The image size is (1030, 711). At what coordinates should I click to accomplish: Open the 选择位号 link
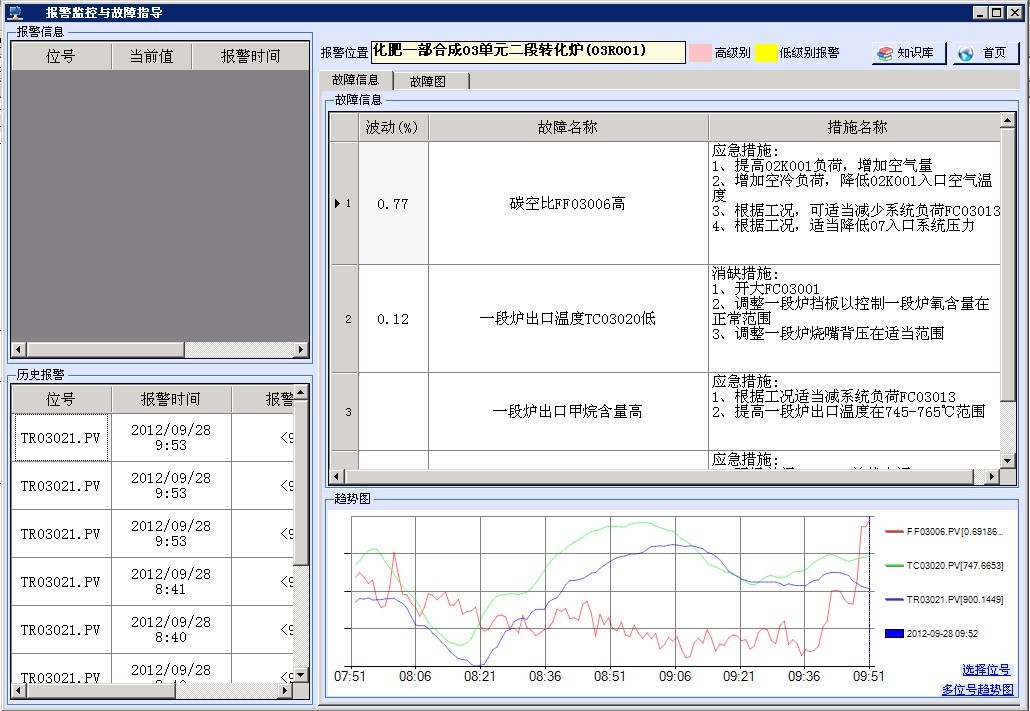point(986,670)
